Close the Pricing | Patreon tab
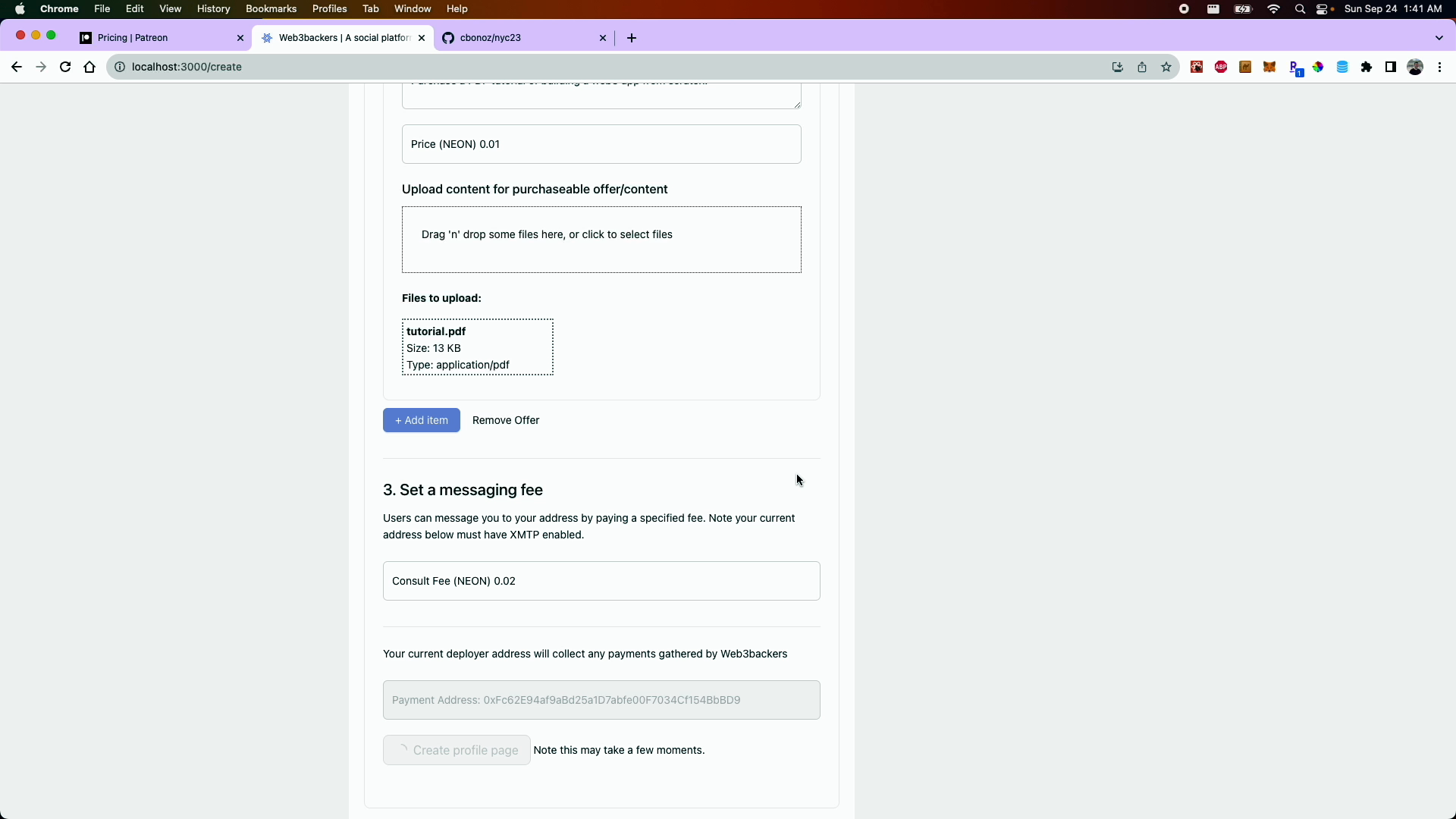The image size is (1456, 819). tap(240, 38)
